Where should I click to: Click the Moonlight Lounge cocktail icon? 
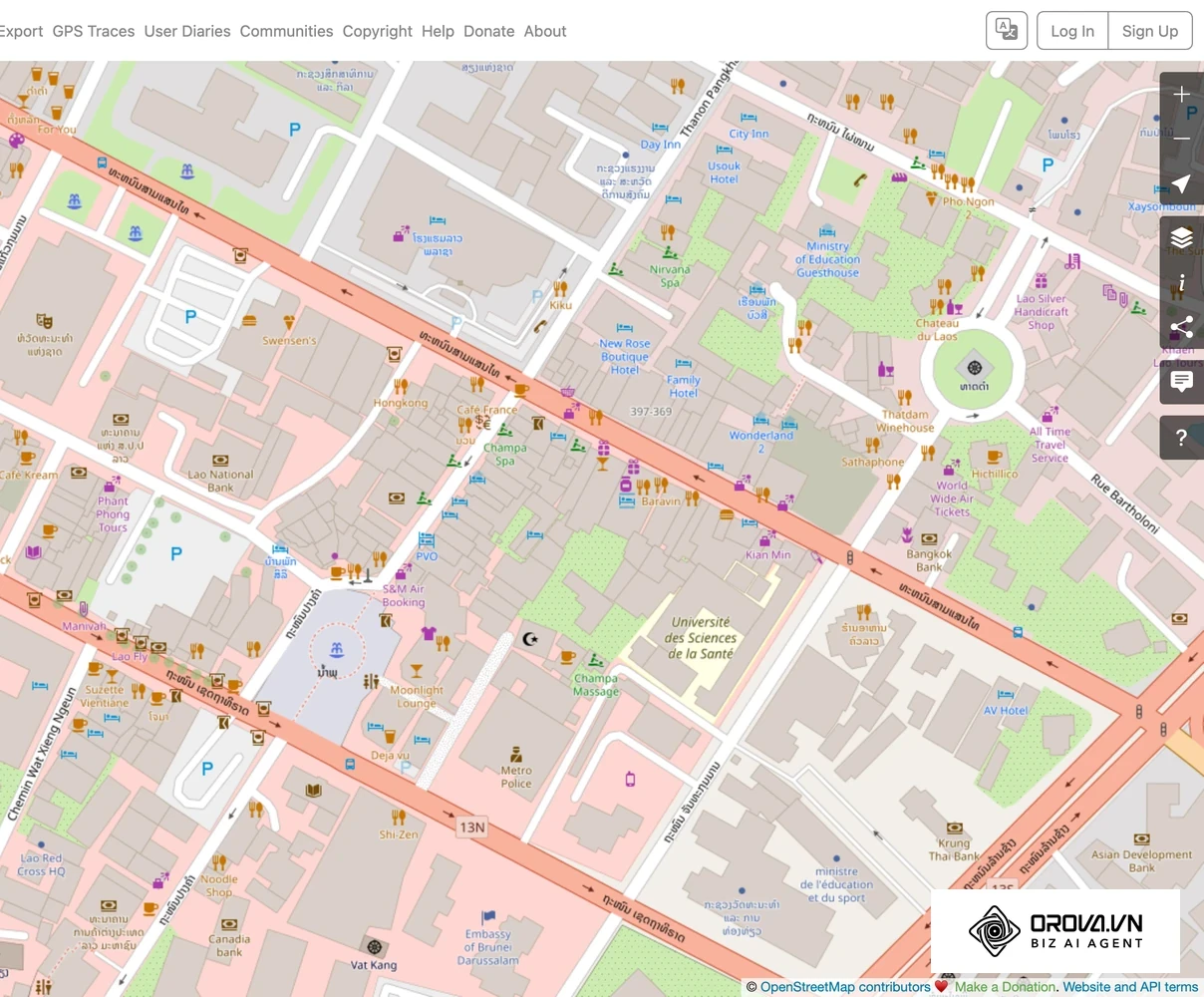click(x=417, y=671)
